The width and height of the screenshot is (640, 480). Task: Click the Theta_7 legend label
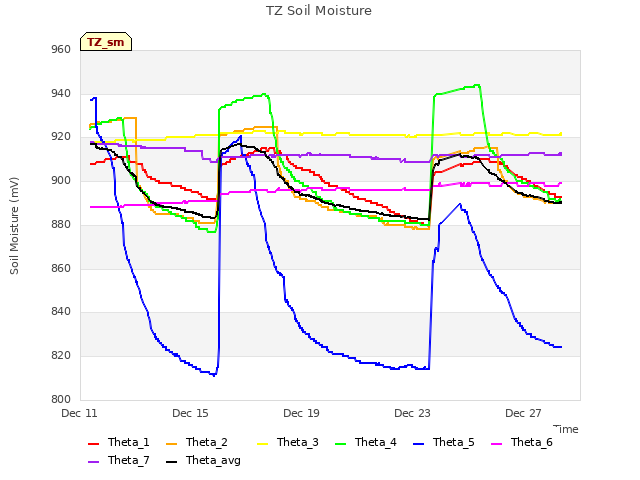coord(129,460)
